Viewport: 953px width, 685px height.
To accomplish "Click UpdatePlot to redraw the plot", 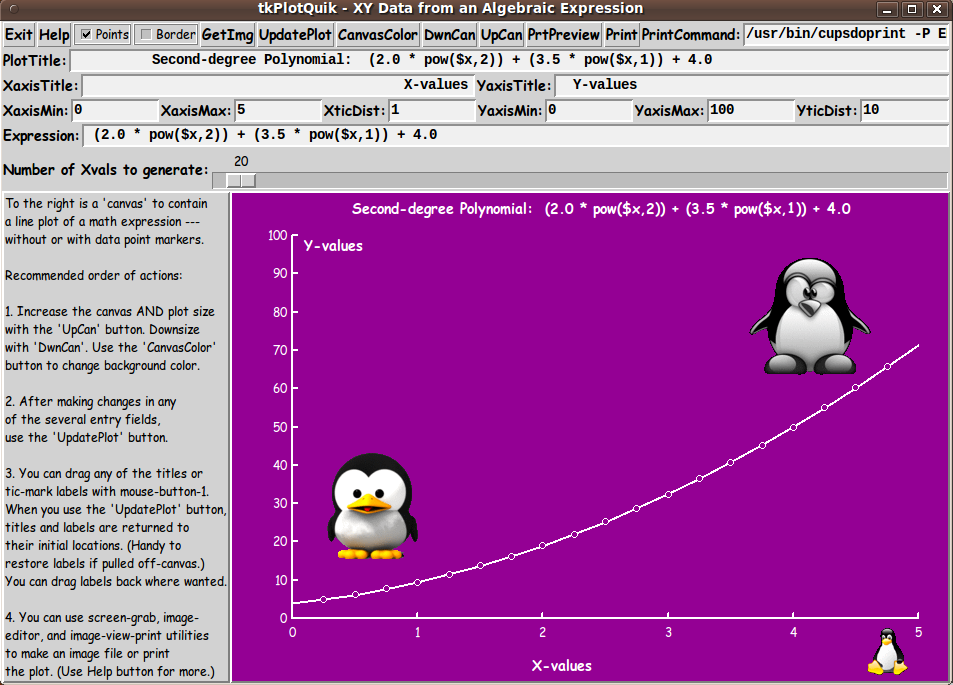I will [295, 35].
